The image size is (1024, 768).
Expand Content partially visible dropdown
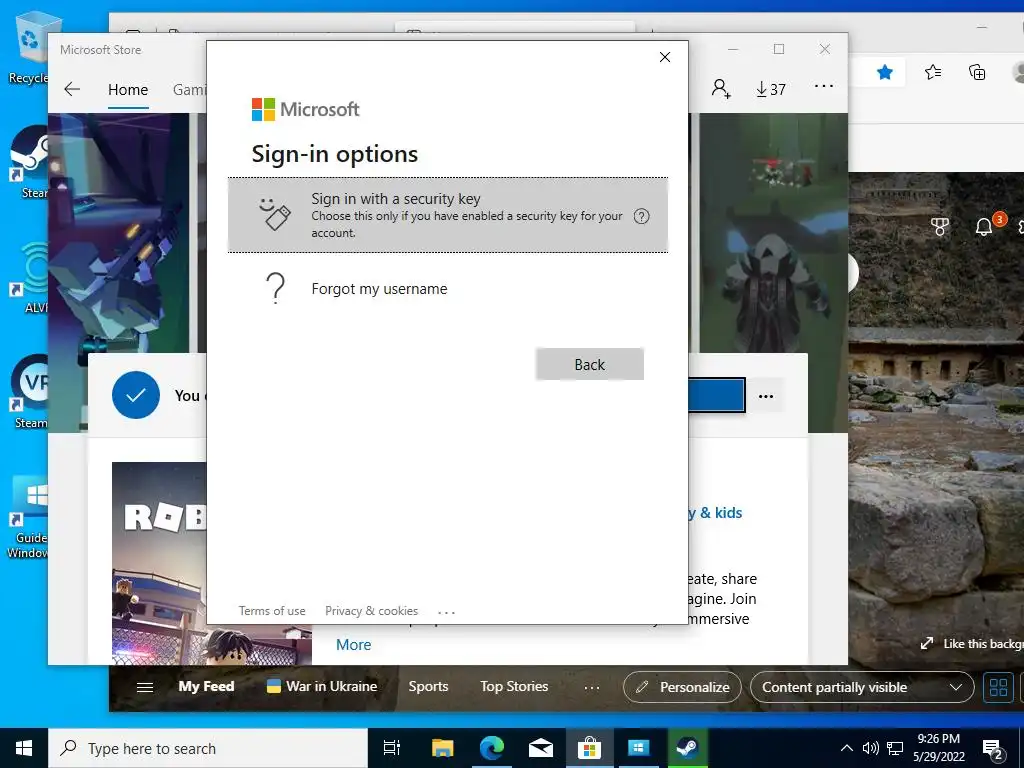tap(862, 687)
